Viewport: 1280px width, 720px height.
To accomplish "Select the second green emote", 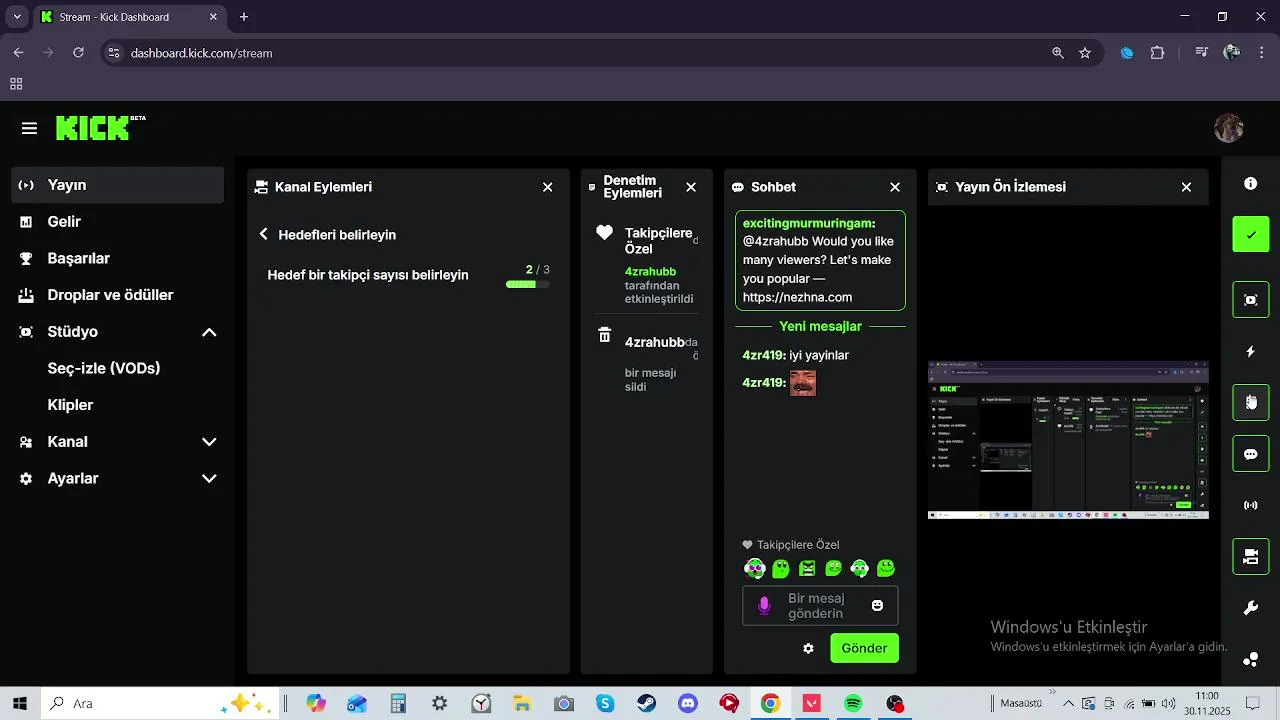I will click(781, 569).
